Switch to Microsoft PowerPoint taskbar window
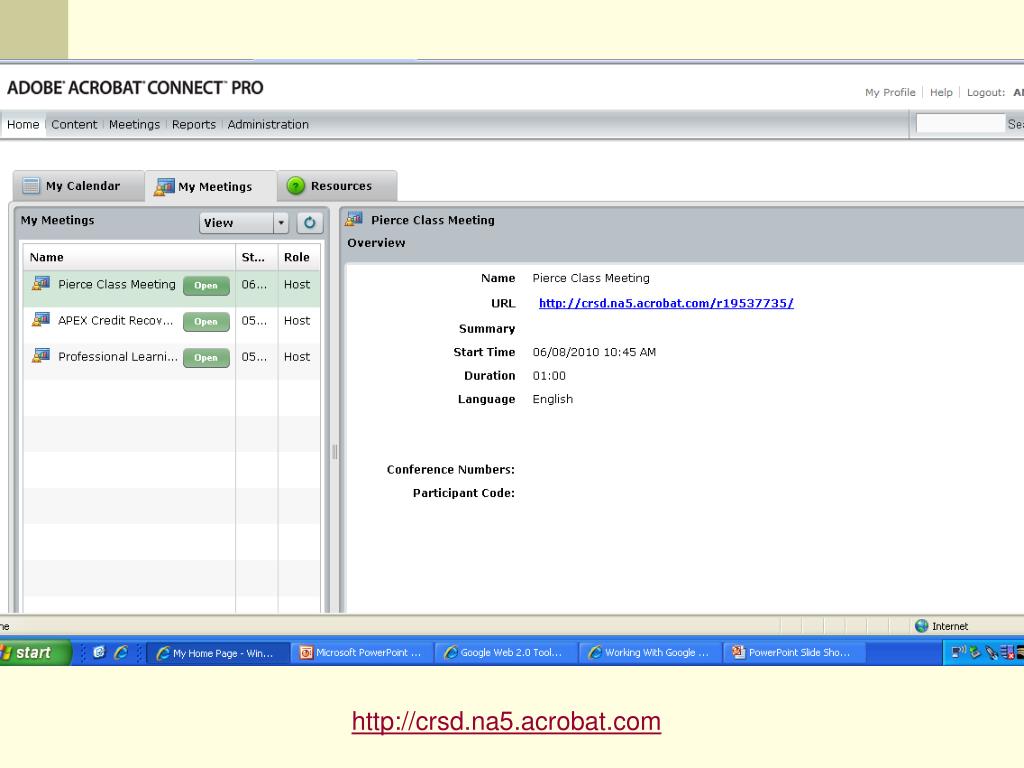The image size is (1024, 768). [362, 652]
